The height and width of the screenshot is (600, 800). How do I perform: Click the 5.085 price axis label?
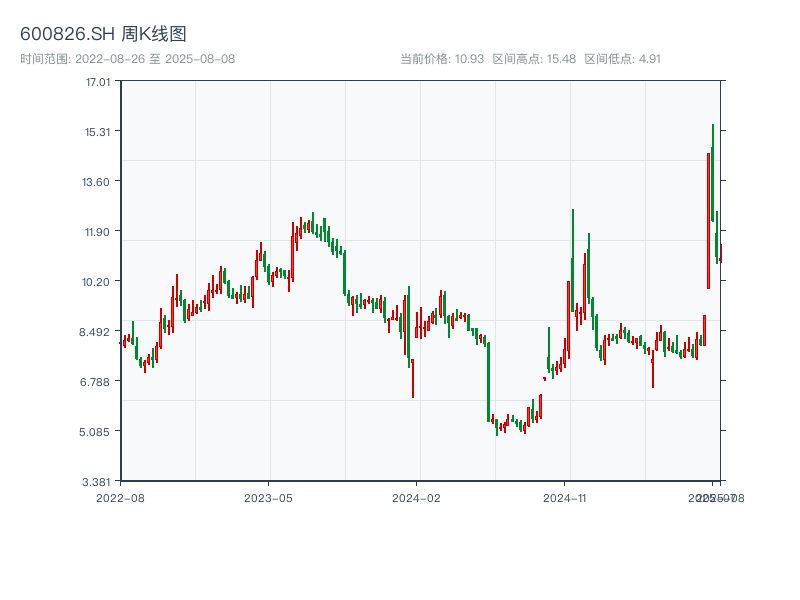tap(97, 431)
